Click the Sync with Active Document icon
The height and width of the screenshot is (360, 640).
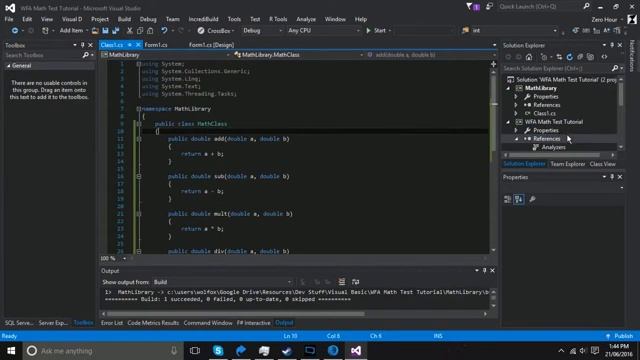pos(559,57)
